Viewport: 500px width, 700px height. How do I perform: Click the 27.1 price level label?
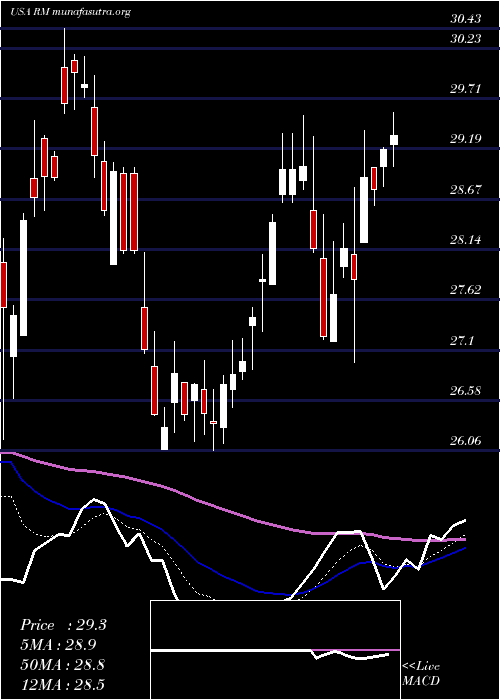coord(462,342)
